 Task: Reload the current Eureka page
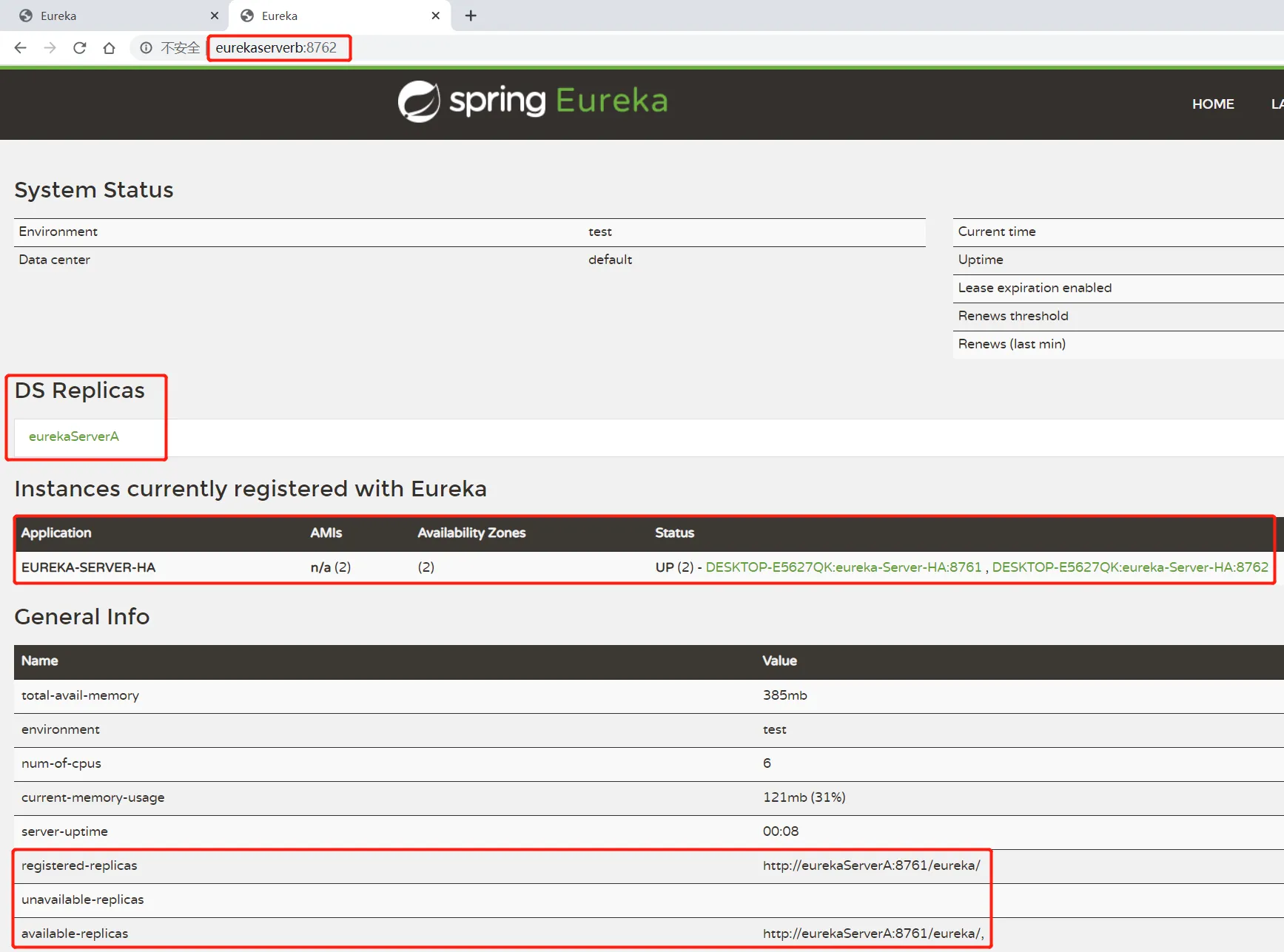(80, 48)
